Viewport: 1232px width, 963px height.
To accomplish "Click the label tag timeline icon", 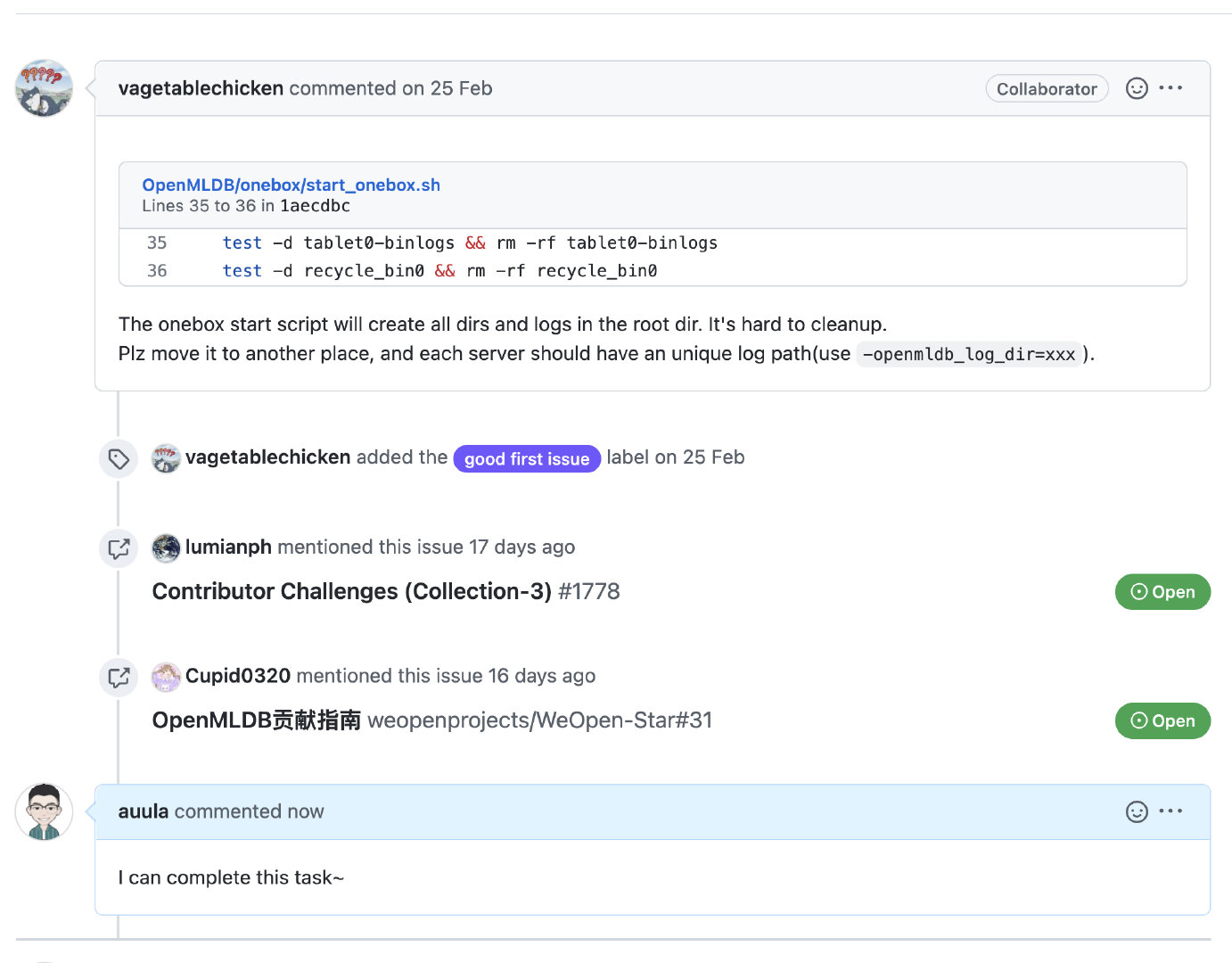I will [x=119, y=459].
